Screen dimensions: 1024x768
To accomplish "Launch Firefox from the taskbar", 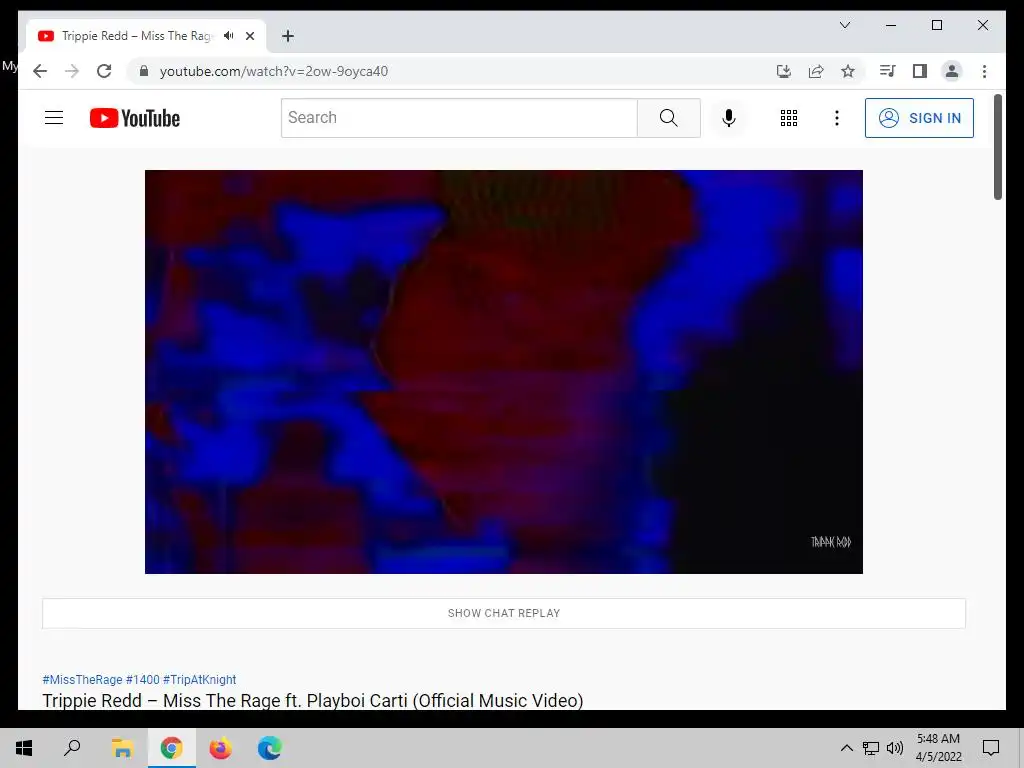I will coord(220,748).
